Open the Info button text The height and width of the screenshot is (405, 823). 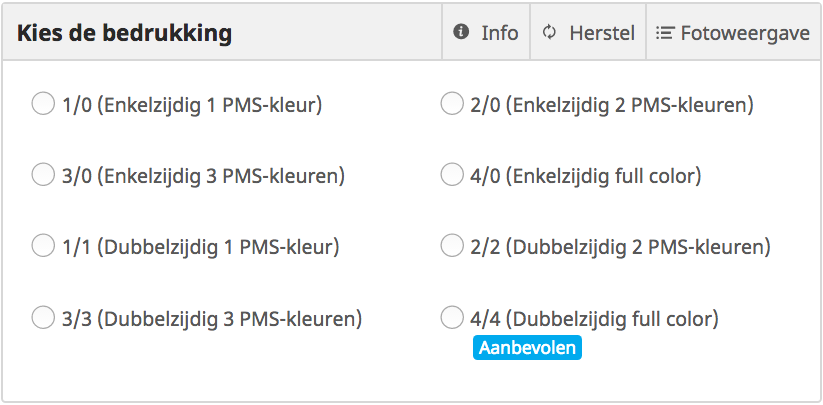pos(500,33)
